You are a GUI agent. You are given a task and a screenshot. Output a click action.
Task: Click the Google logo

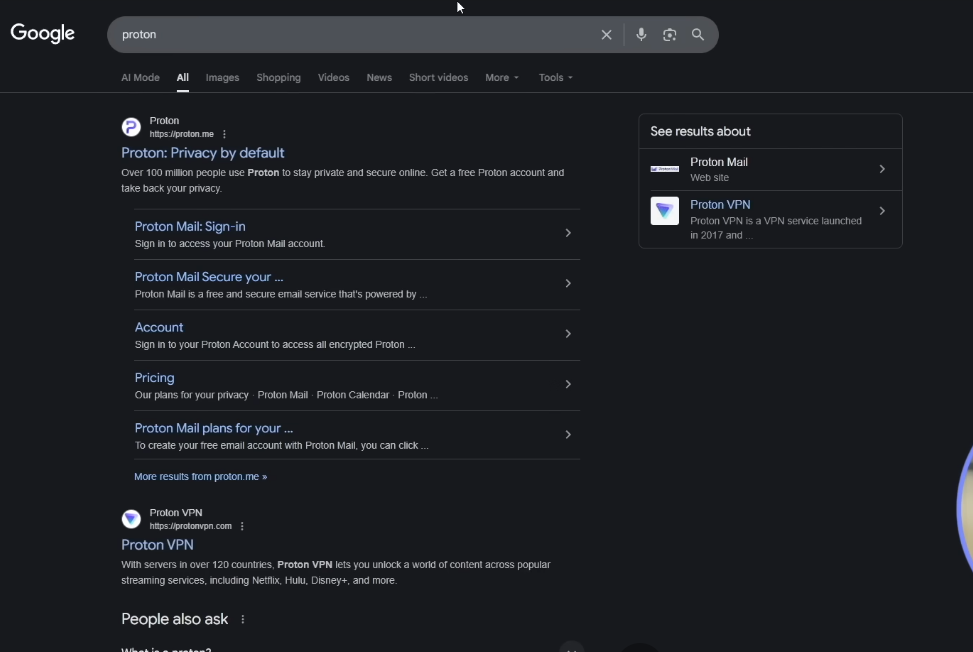43,33
